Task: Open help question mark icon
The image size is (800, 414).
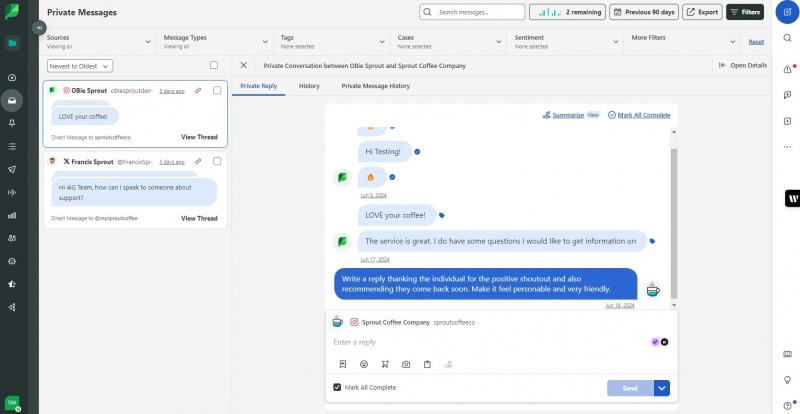Action: [788, 405]
